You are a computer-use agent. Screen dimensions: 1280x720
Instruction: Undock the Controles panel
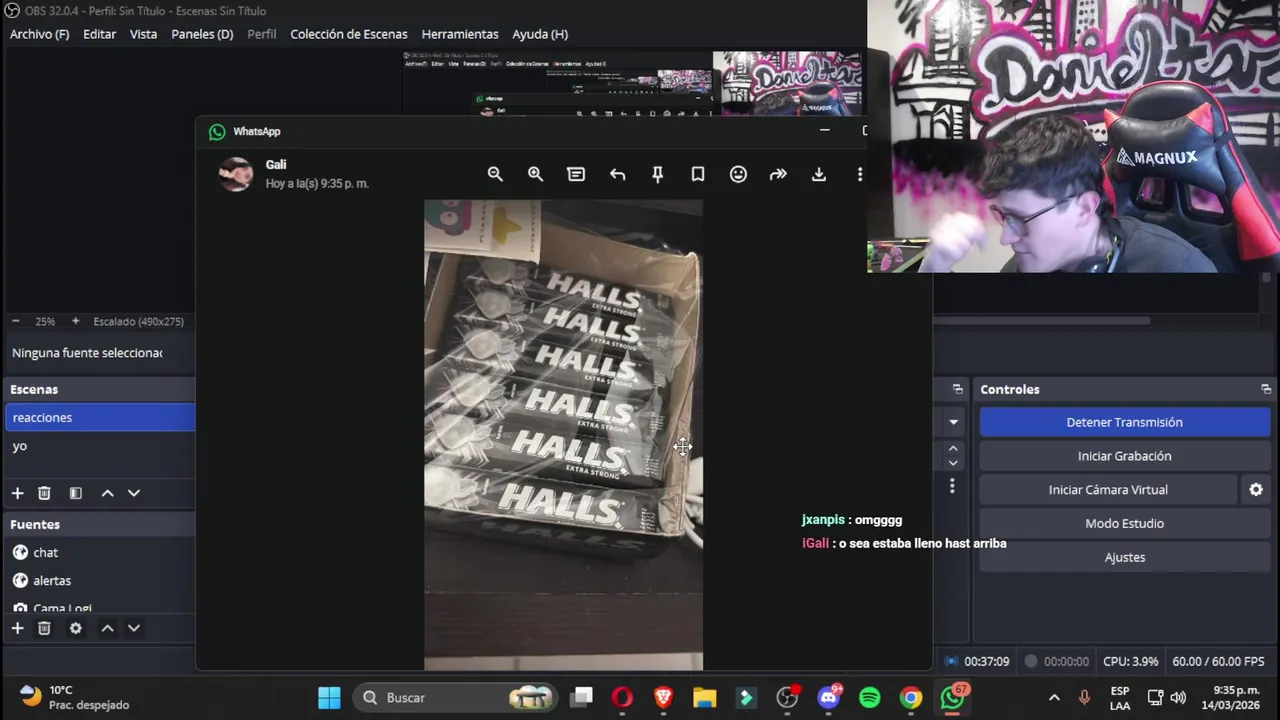coord(1266,389)
